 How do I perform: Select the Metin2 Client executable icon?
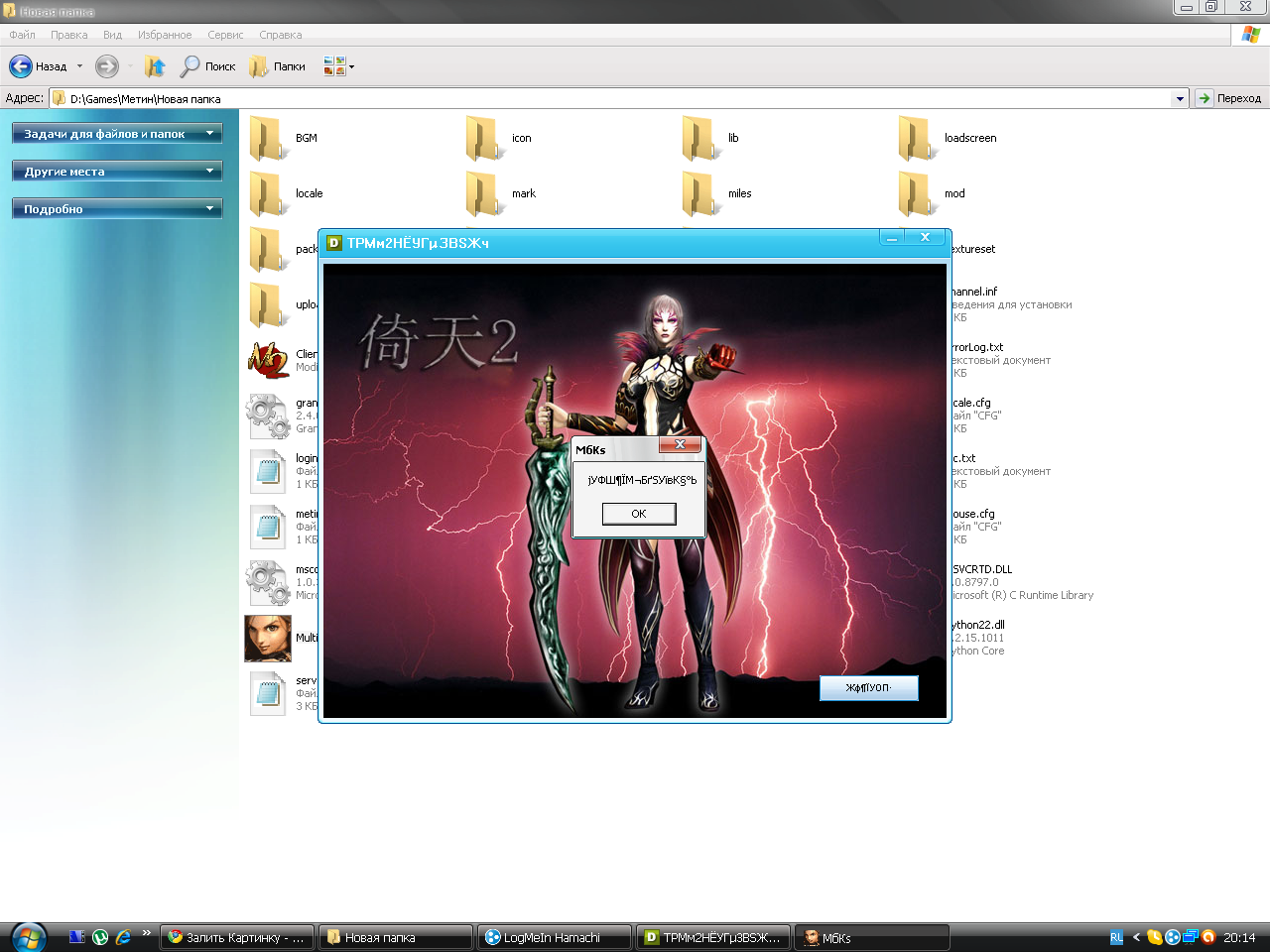pyautogui.click(x=268, y=360)
